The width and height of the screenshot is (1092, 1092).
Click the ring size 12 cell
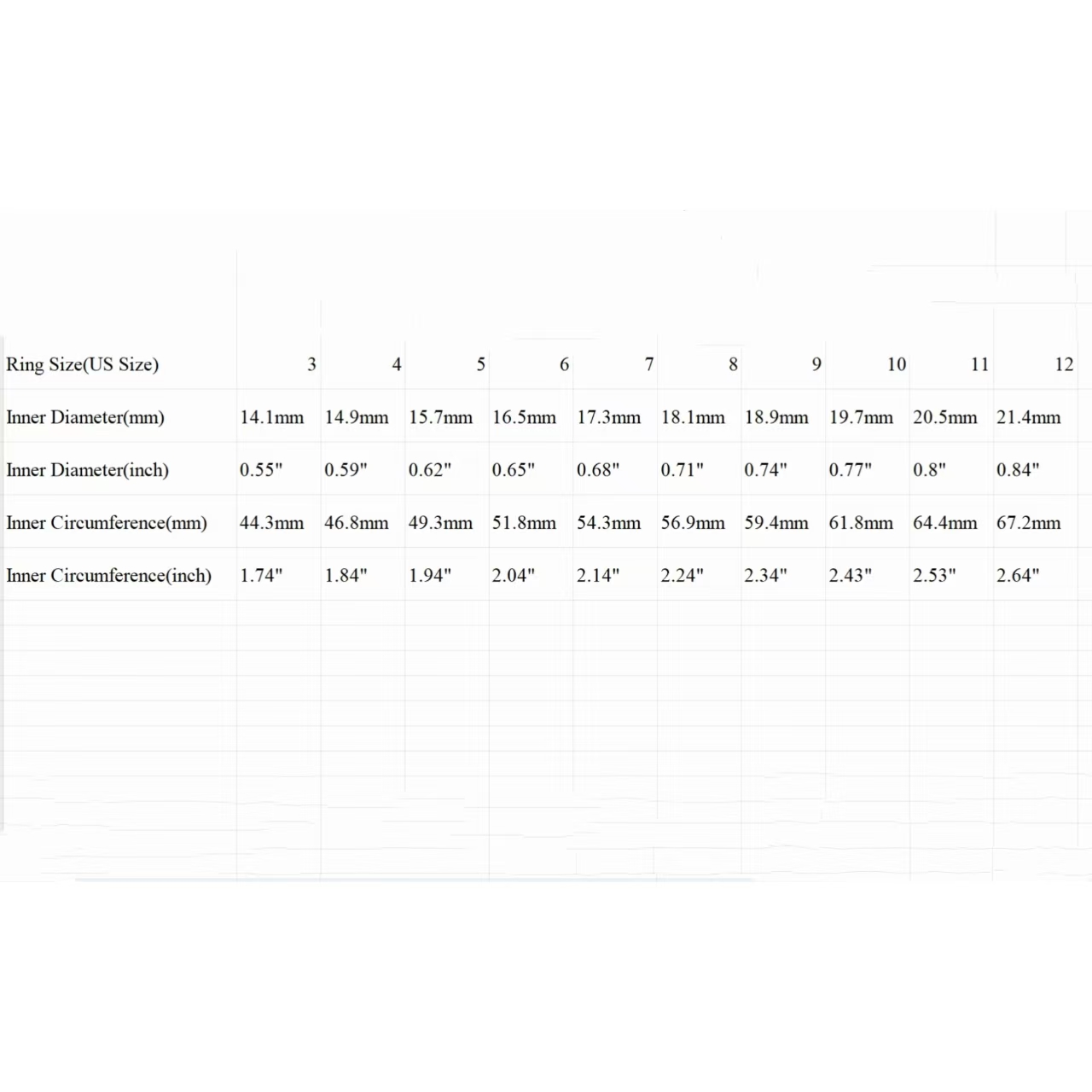coord(1063,364)
